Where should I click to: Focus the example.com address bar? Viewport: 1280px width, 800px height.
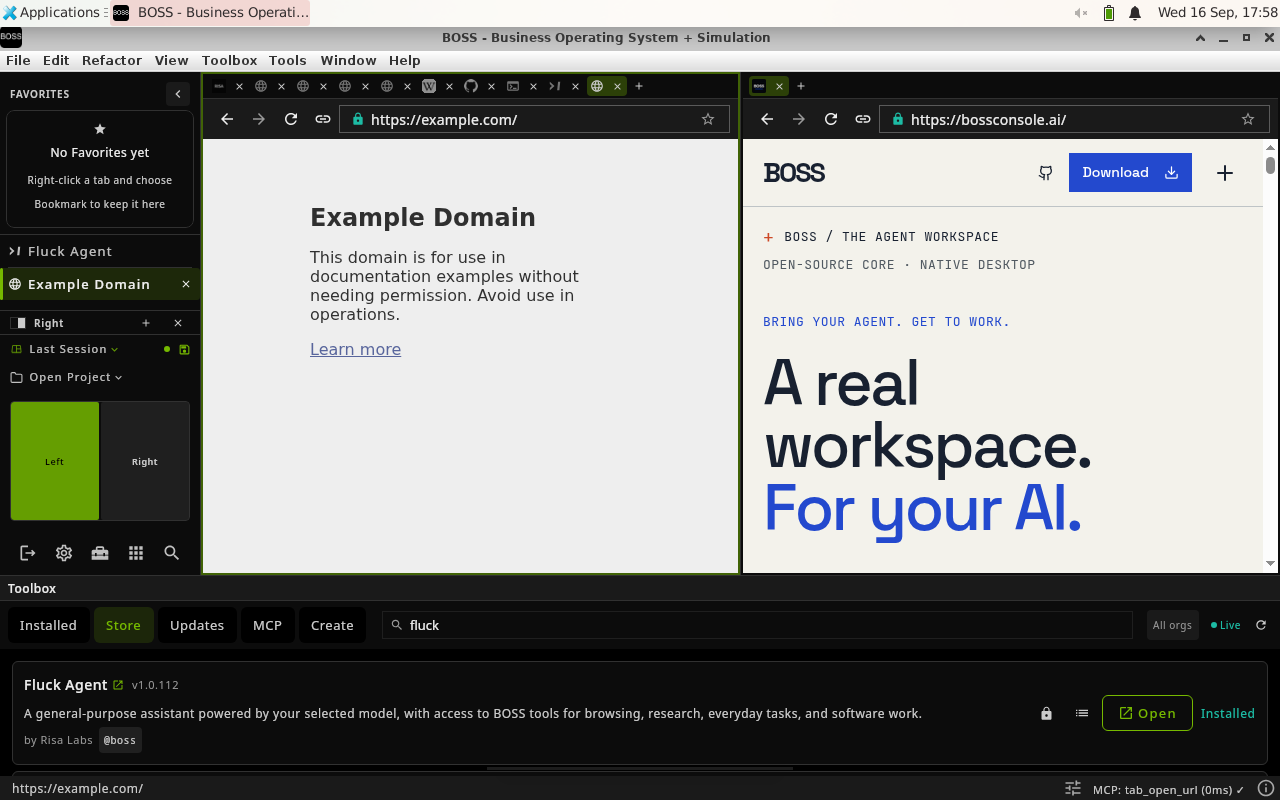pyautogui.click(x=534, y=119)
